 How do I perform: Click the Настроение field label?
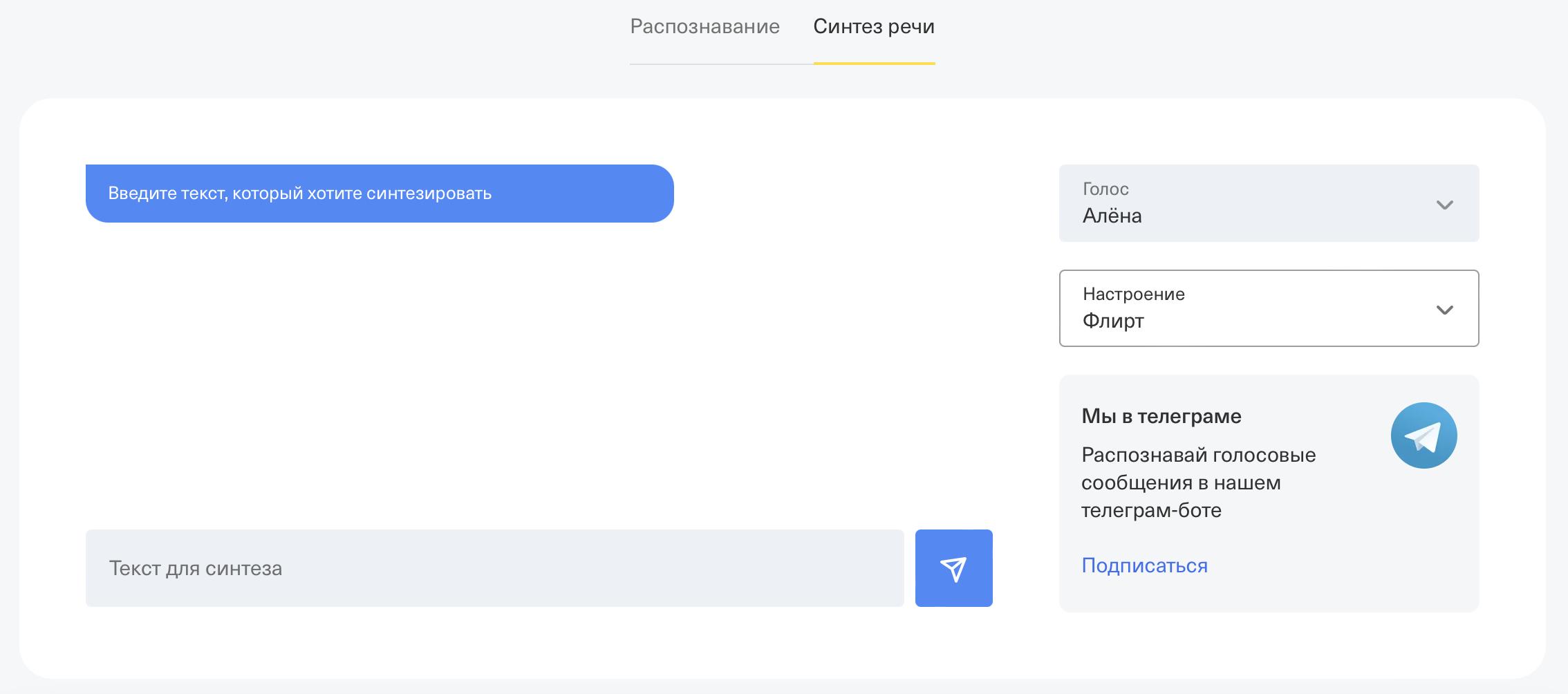[1133, 294]
